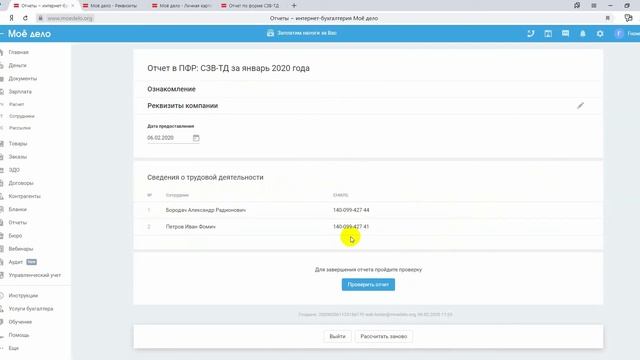This screenshot has width=640, height=360.
Task: Open Аудит in the sidebar
Action: 16,262
